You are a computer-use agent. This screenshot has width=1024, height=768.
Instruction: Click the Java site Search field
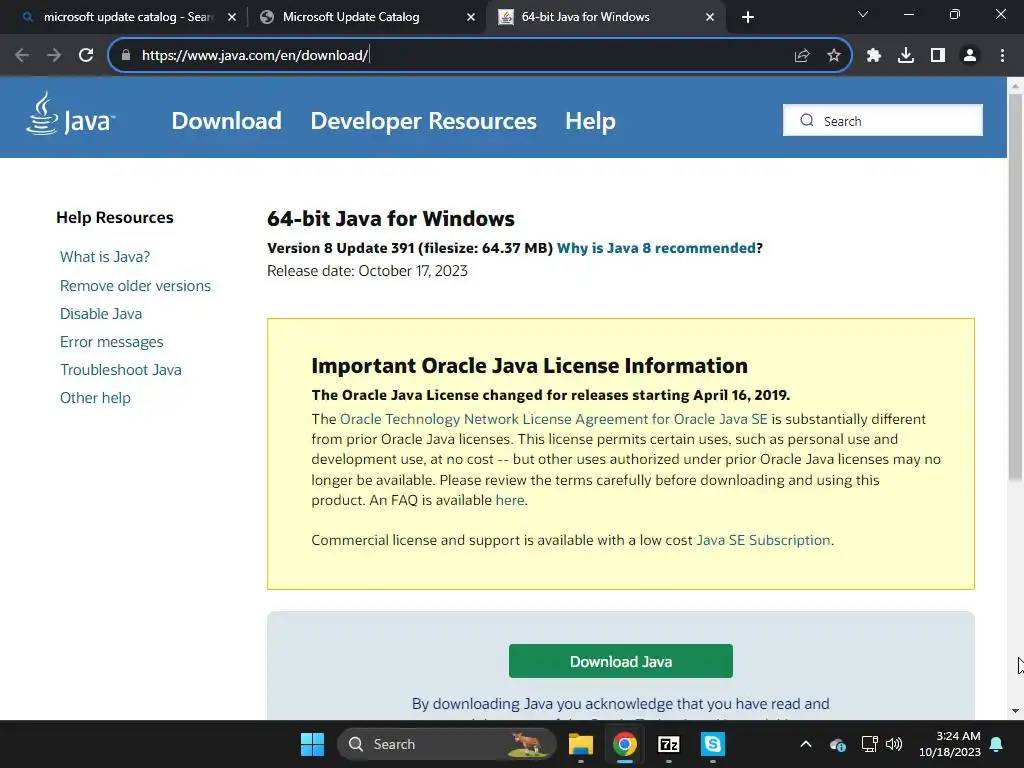point(883,120)
